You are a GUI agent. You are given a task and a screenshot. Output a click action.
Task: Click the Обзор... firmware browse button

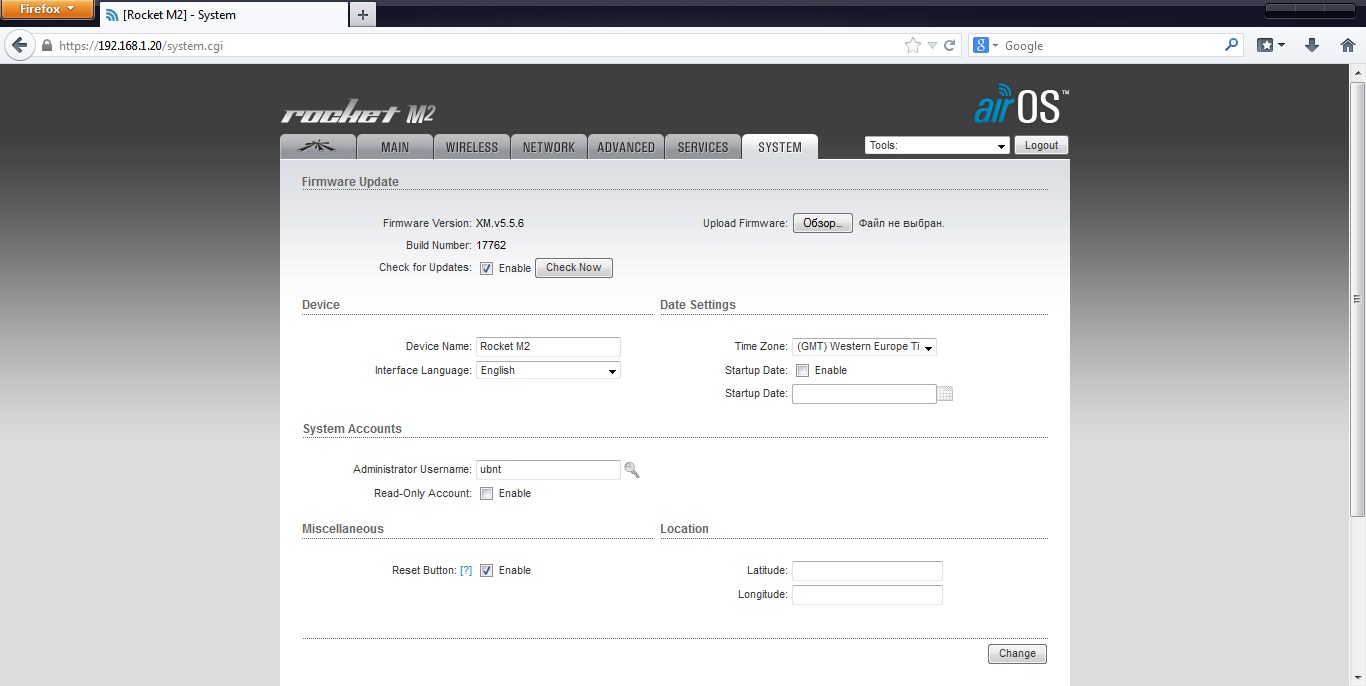[x=823, y=223]
